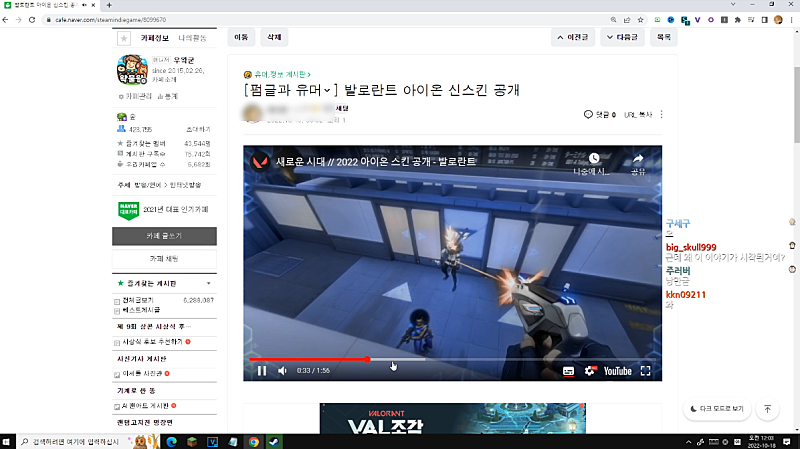The height and width of the screenshot is (449, 800).
Task: Click the 제 9회 상콘 시상식 heading
Action: coord(154,327)
